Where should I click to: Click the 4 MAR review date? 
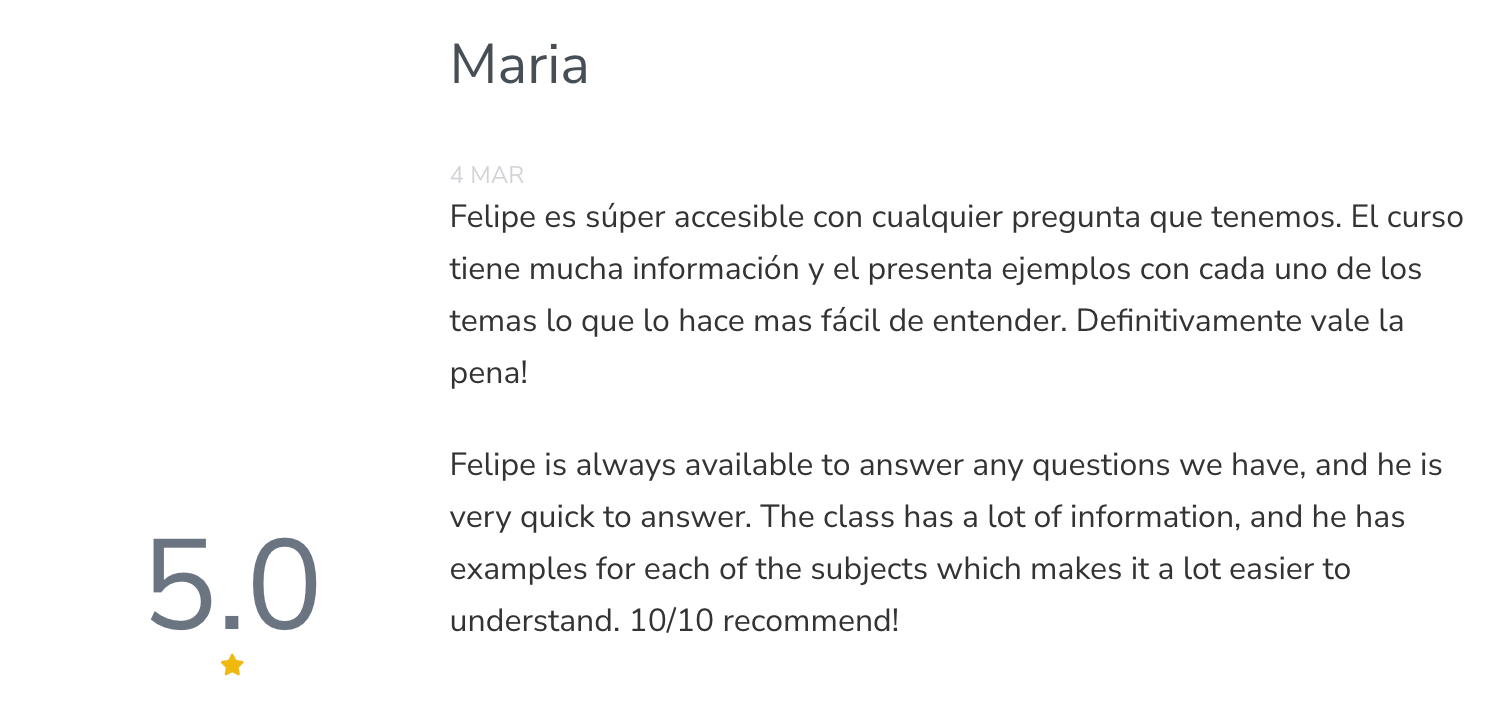pos(487,176)
